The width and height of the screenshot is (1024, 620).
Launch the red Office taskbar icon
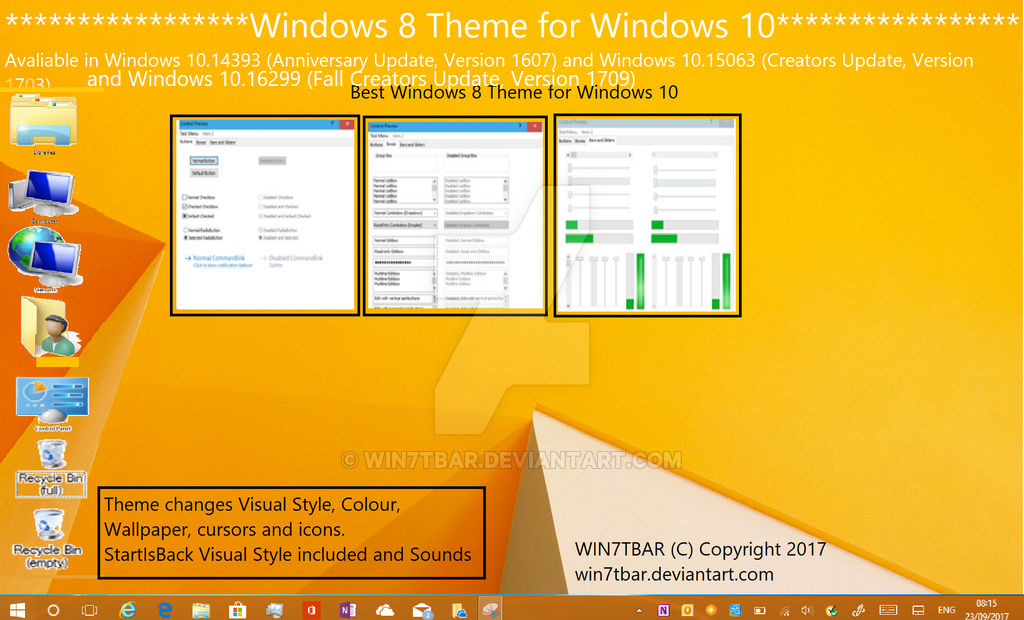click(312, 610)
